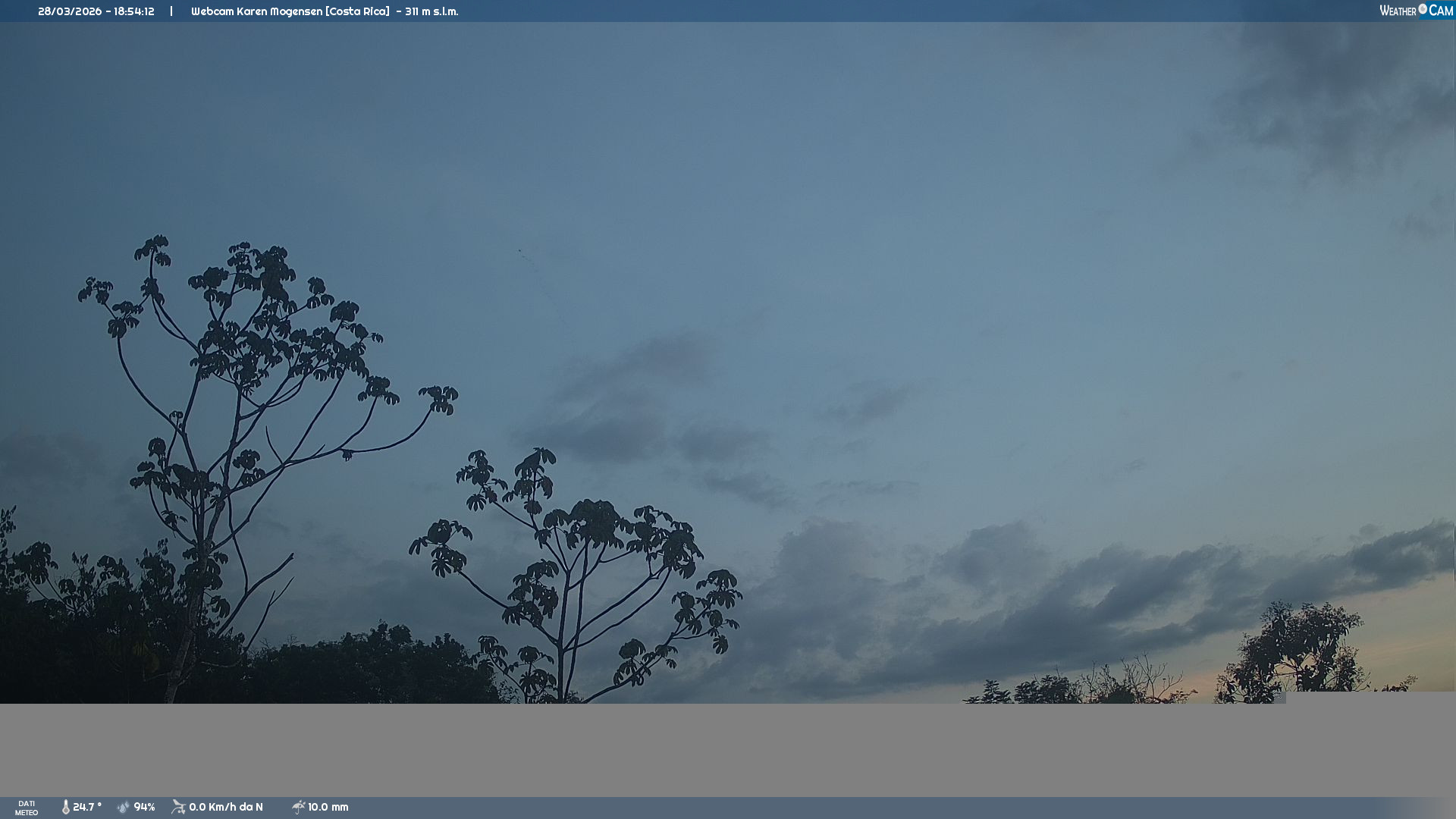
Task: Click the DATI METEO label
Action: point(27,808)
